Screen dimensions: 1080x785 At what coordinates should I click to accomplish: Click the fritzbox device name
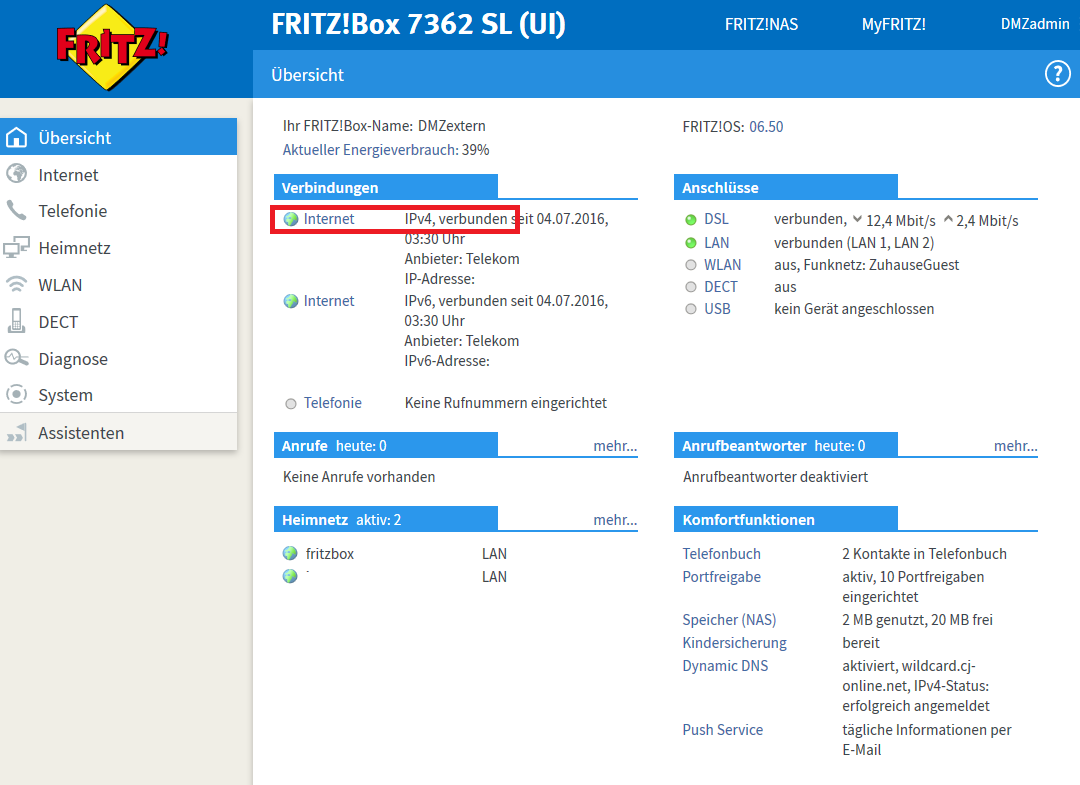329,554
